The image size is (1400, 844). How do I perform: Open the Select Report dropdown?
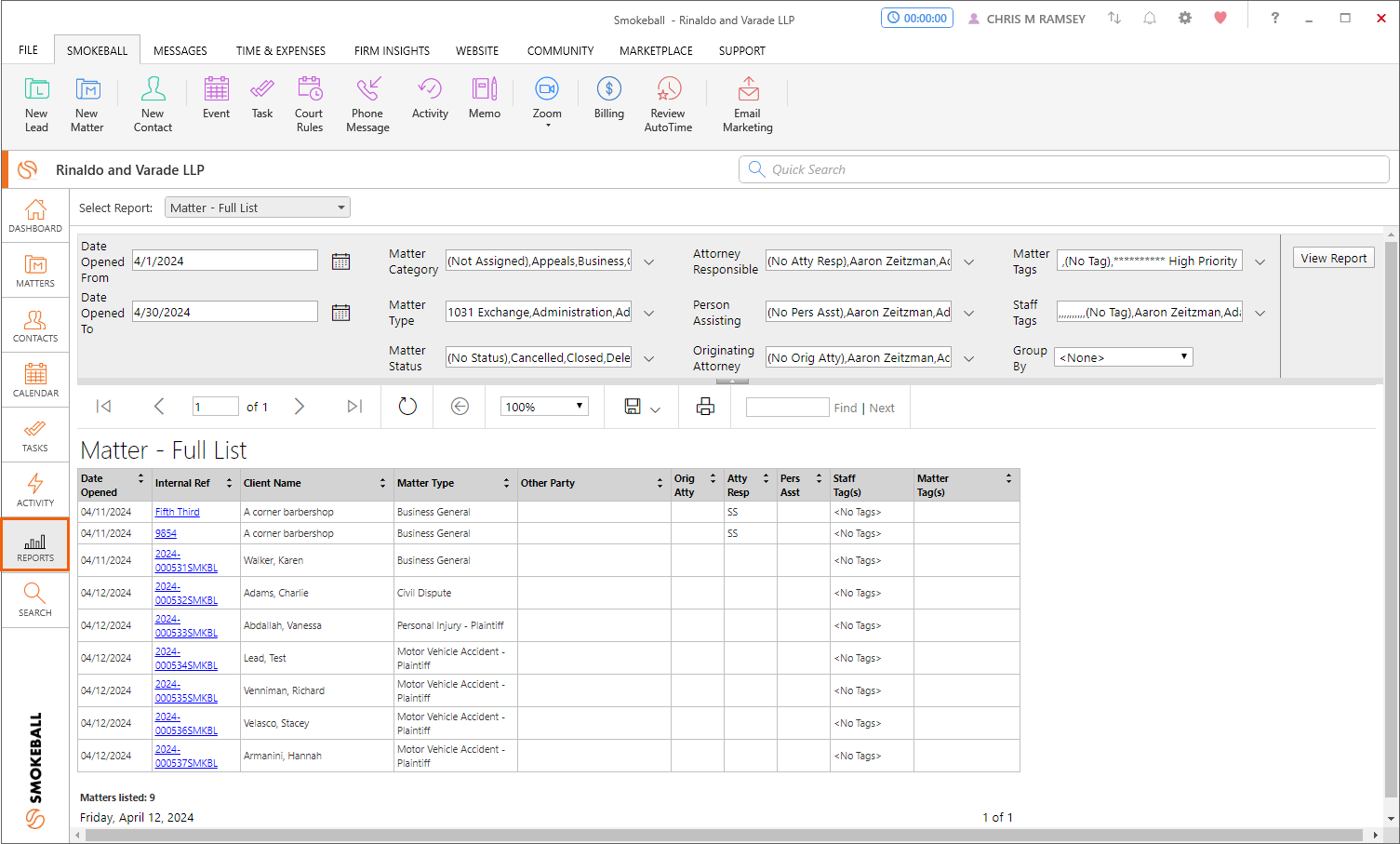pyautogui.click(x=258, y=208)
